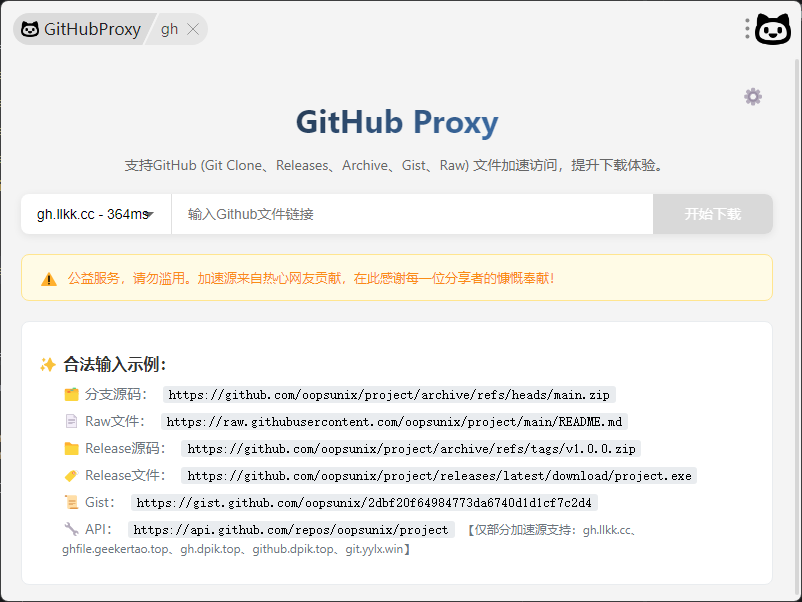Select the gh tab
This screenshot has width=802, height=602.
point(169,29)
